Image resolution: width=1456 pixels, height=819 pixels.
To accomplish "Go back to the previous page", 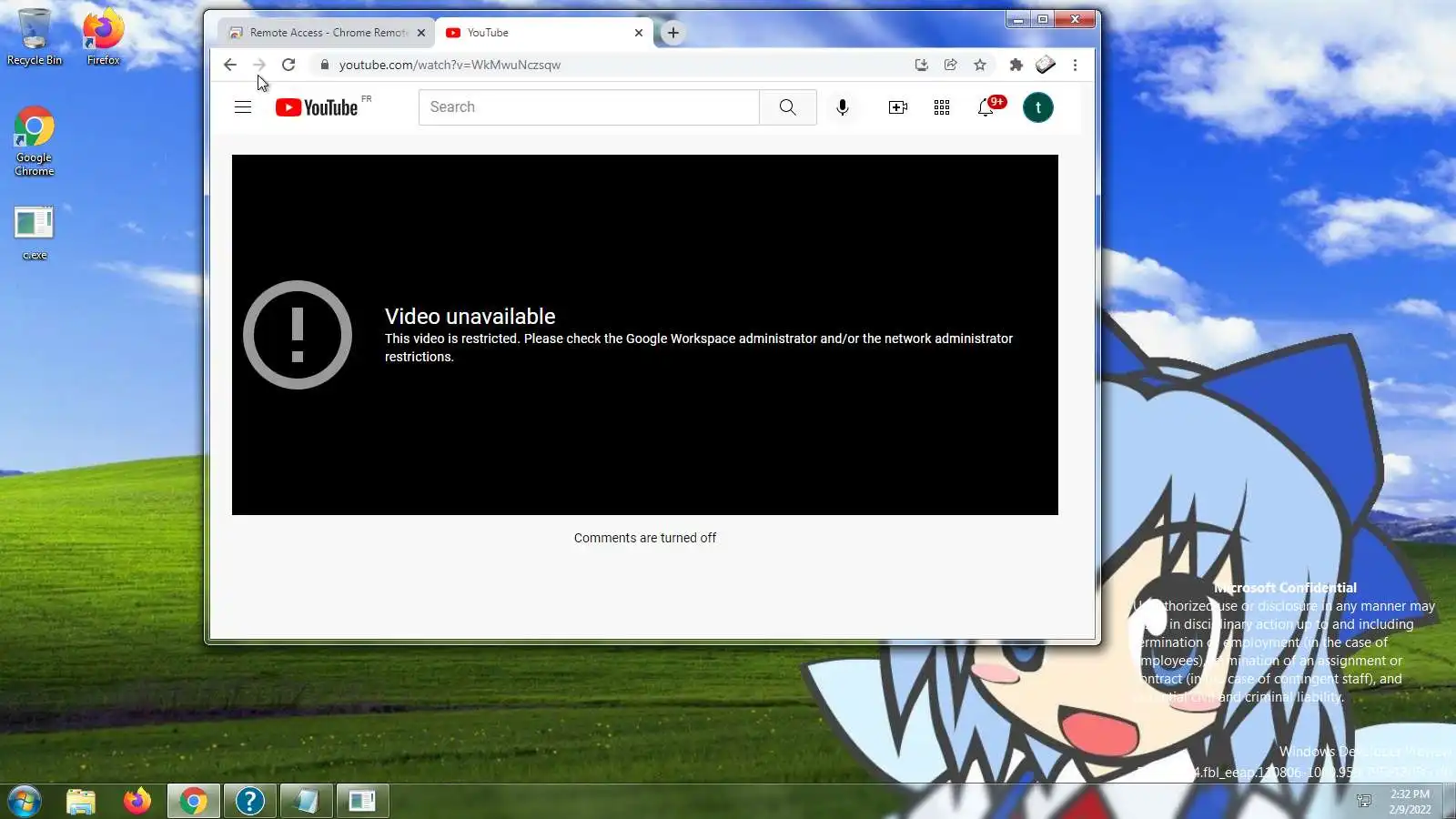I will [x=230, y=65].
